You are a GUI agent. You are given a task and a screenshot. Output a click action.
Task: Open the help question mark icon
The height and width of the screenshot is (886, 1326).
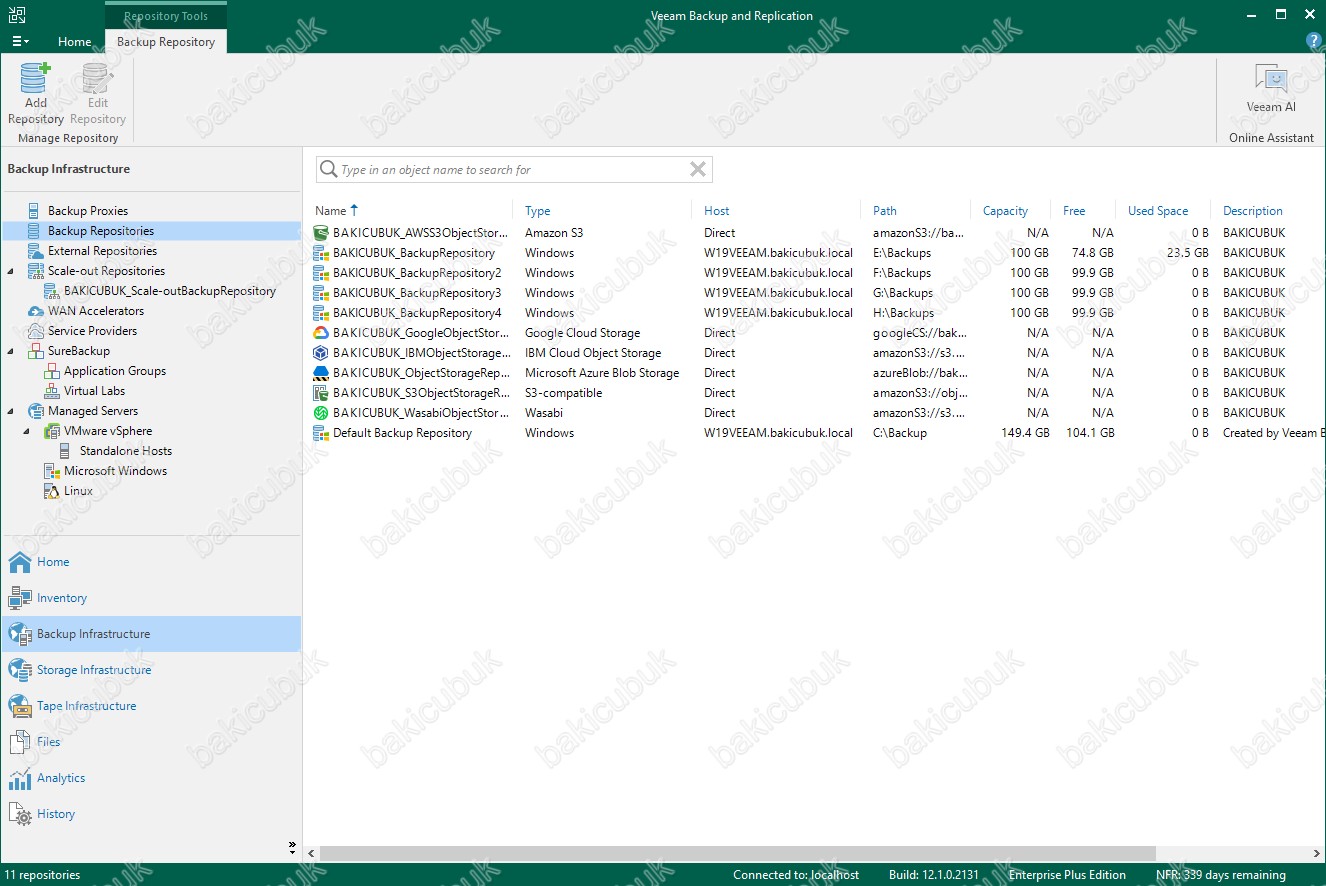[x=1314, y=41]
